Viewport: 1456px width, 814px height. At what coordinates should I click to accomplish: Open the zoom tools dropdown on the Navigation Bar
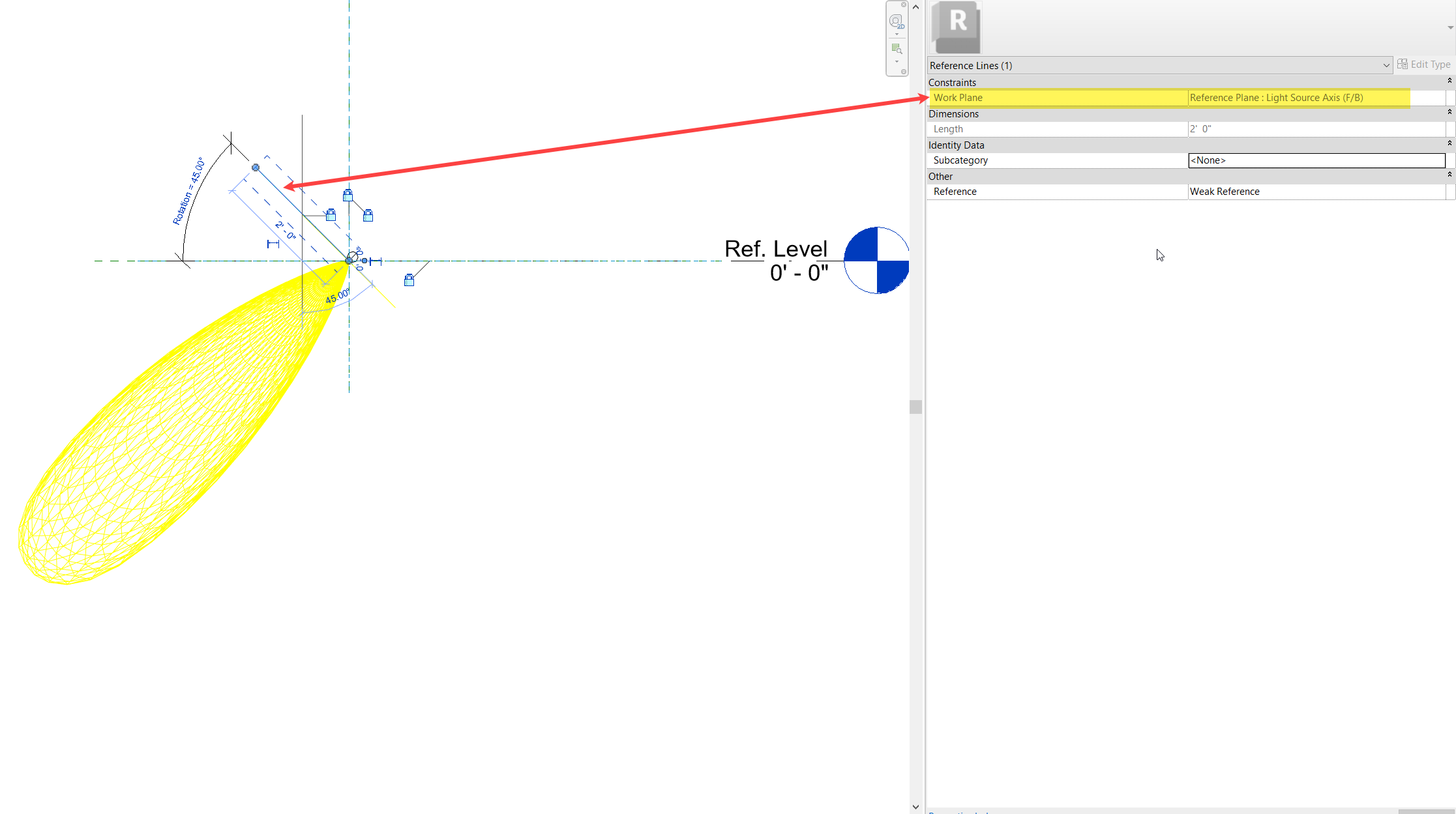coord(897,61)
